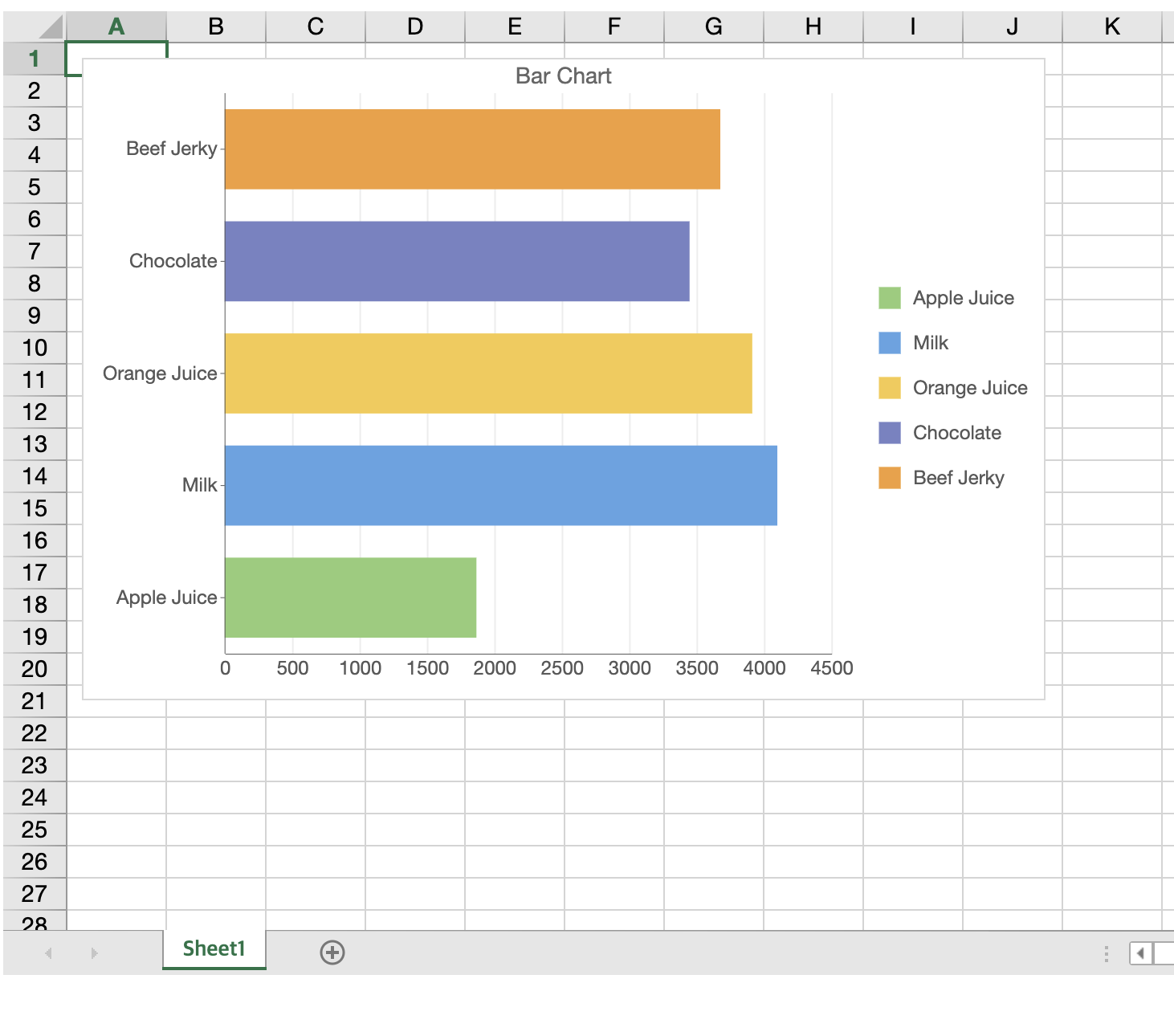Click the green Apple Juice legend swatch
1174x1036 pixels.
click(x=890, y=298)
